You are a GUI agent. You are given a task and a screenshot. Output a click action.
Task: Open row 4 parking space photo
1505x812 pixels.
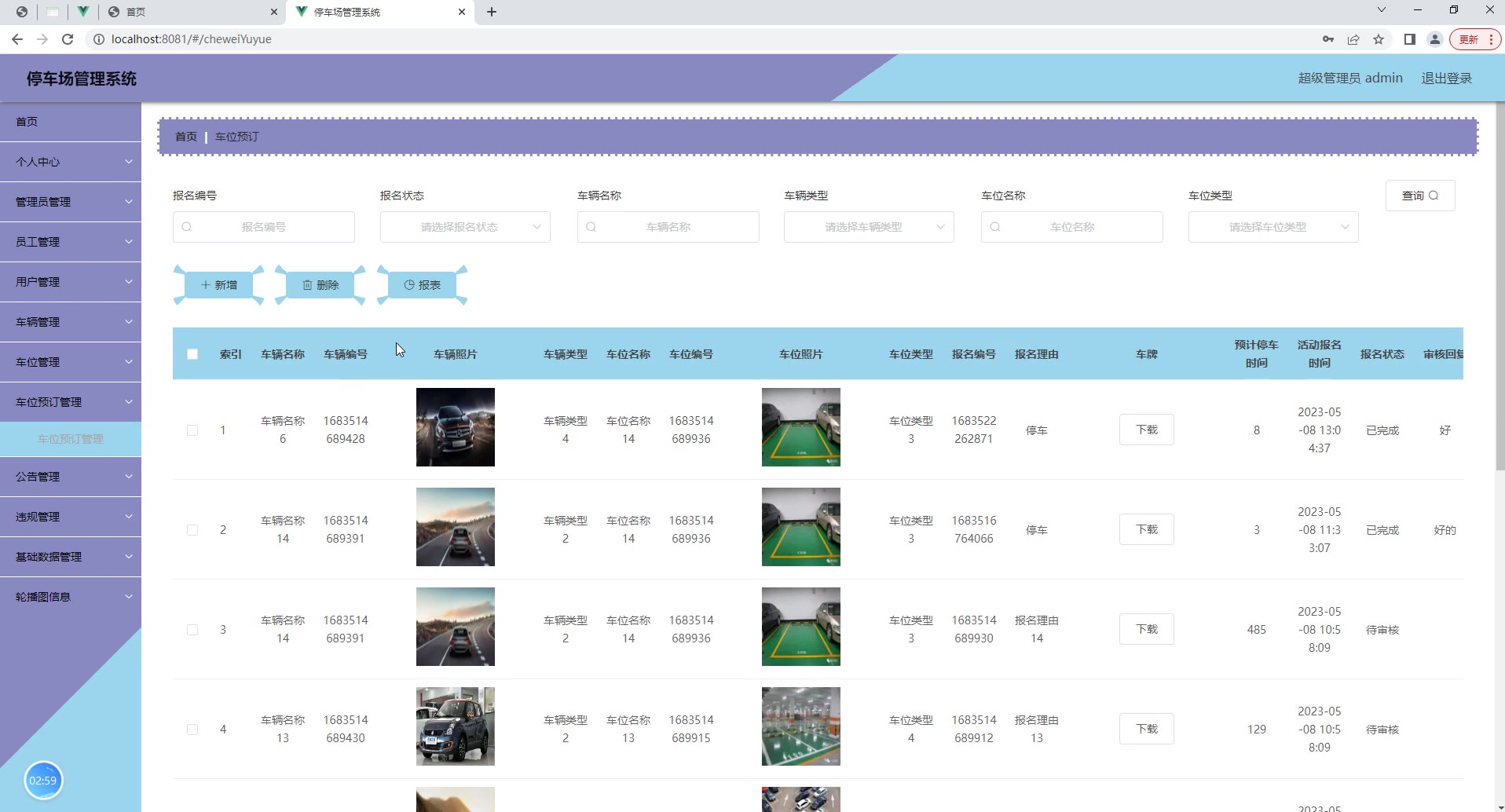click(801, 726)
